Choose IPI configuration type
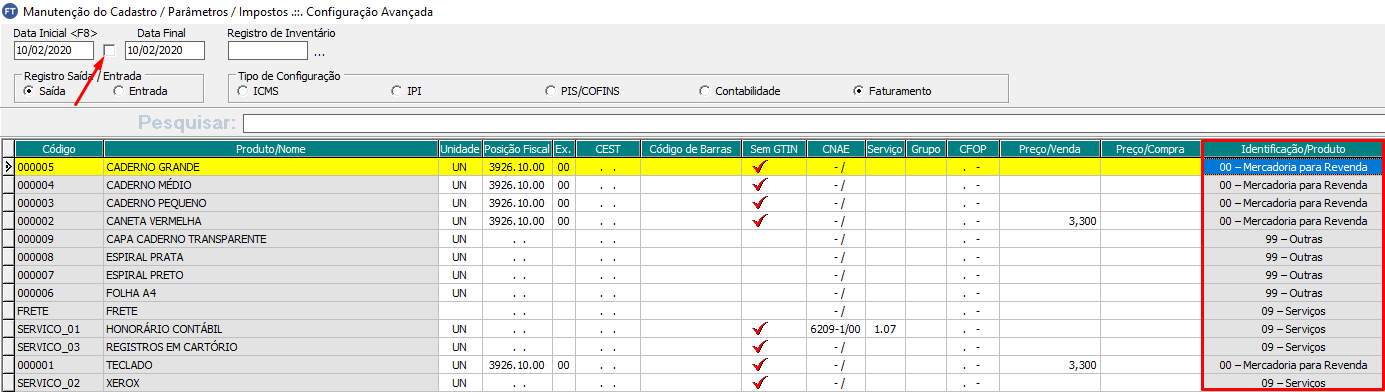Screen dimensions: 1385x392 [397, 91]
